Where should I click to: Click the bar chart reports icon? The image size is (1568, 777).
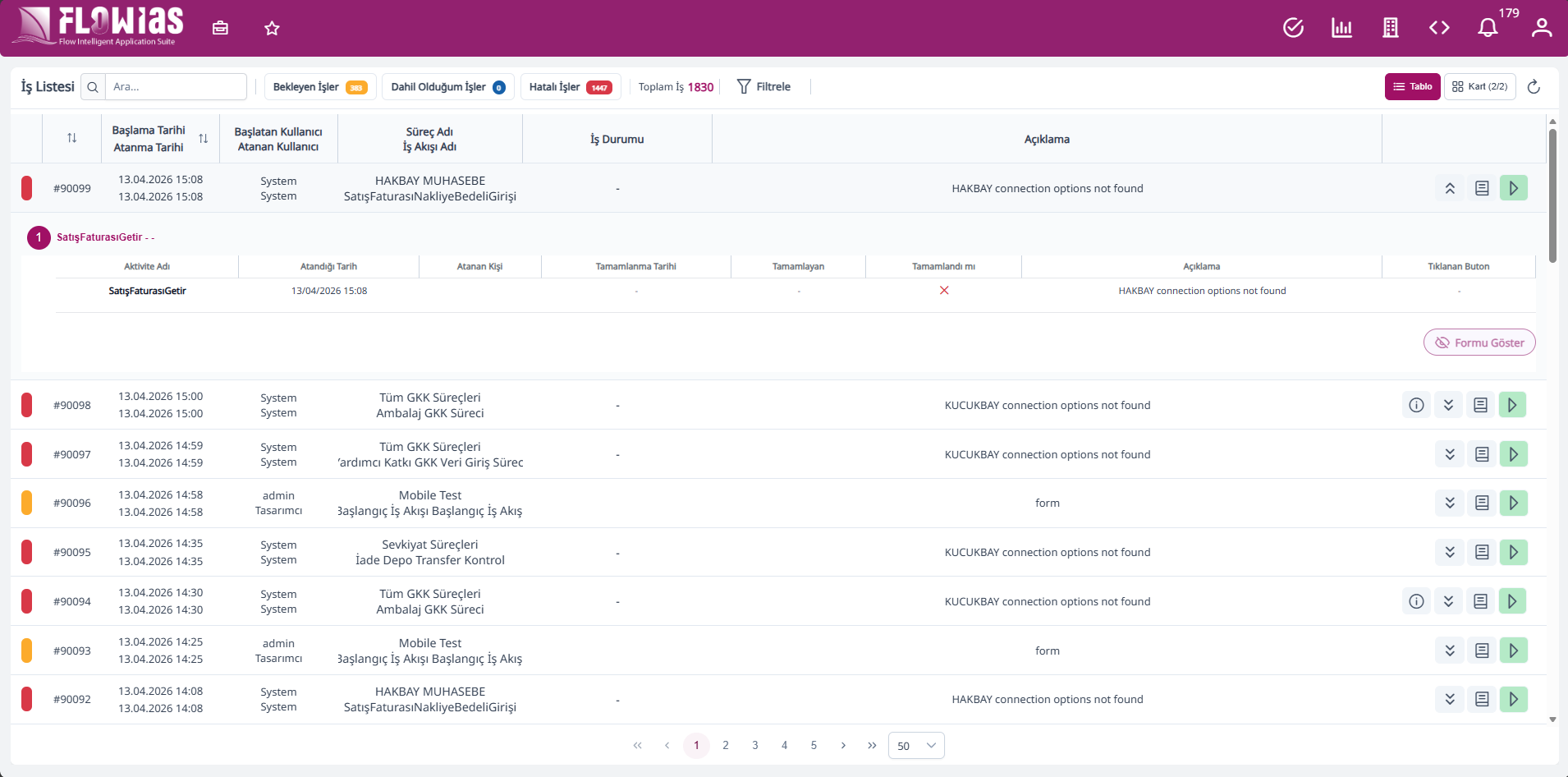click(x=1341, y=28)
